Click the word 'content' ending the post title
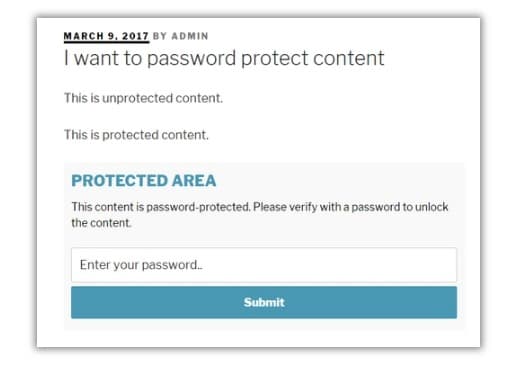This screenshot has height=383, width=523. [349, 58]
